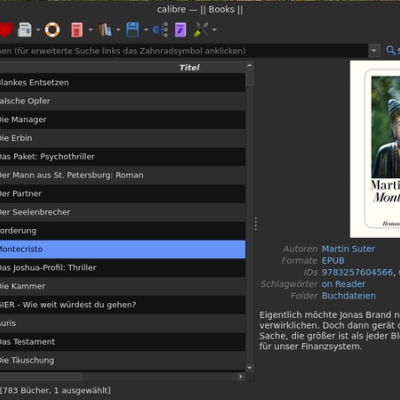This screenshot has height=400, width=400.
Task: Click the book list scroll-down arrow
Action: click(250, 368)
